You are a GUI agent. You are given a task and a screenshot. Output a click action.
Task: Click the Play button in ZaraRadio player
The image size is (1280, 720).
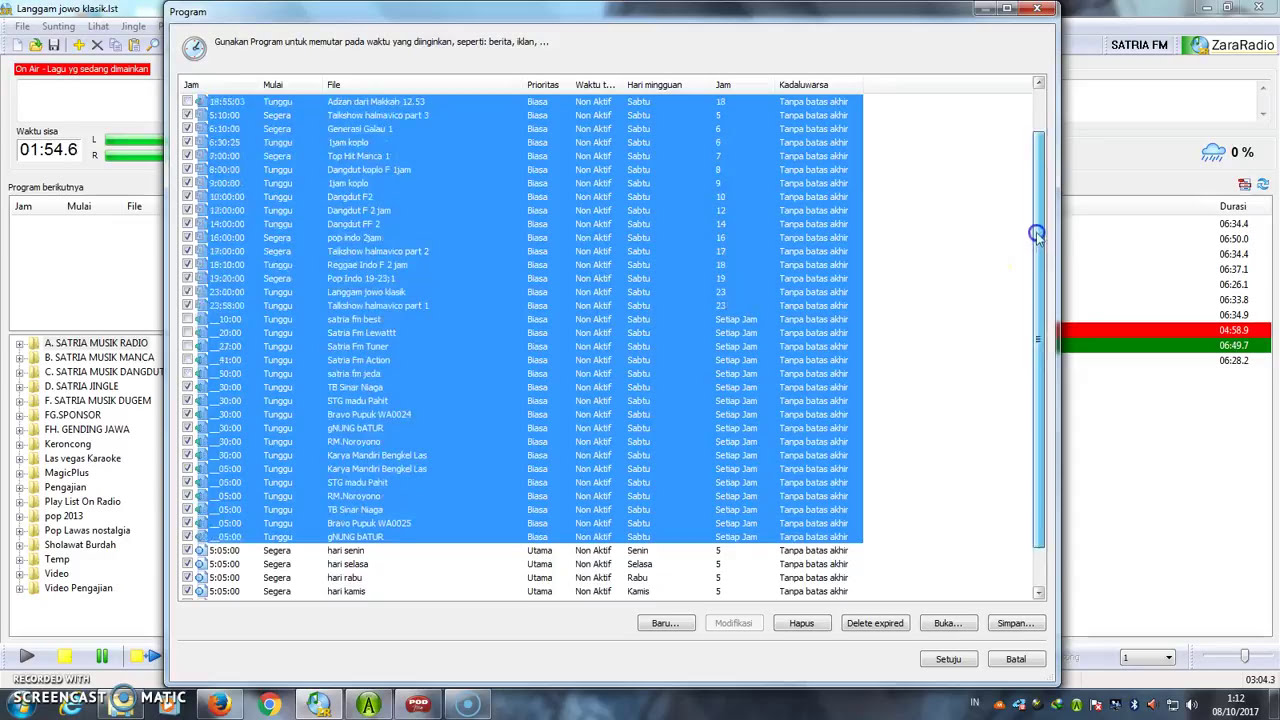(x=27, y=656)
